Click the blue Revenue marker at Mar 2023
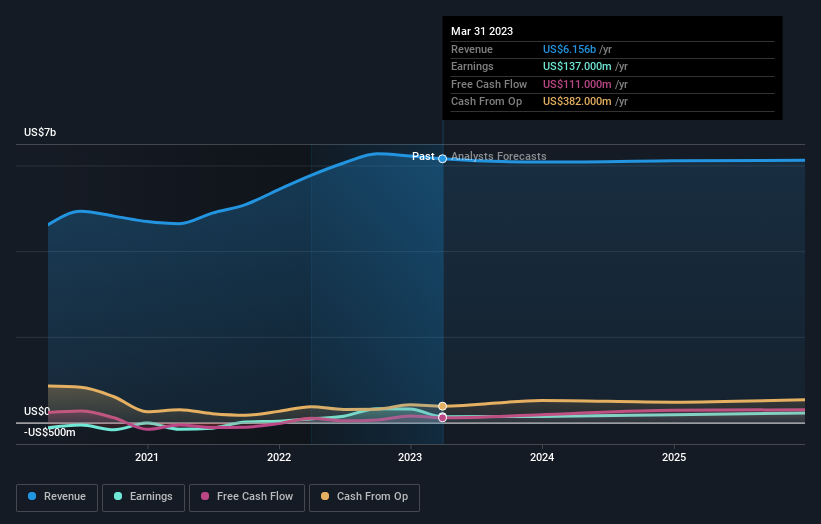 (x=442, y=159)
